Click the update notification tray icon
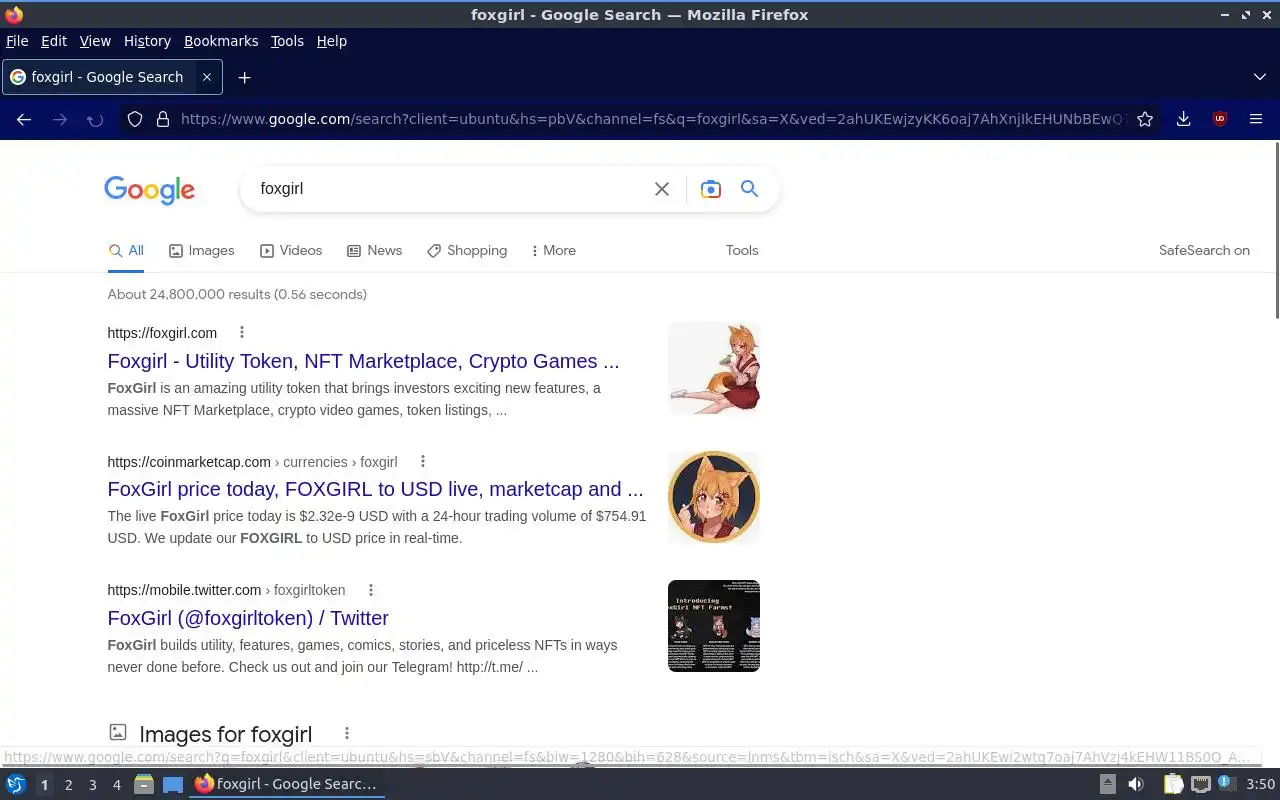The height and width of the screenshot is (800, 1280). [x=1226, y=784]
